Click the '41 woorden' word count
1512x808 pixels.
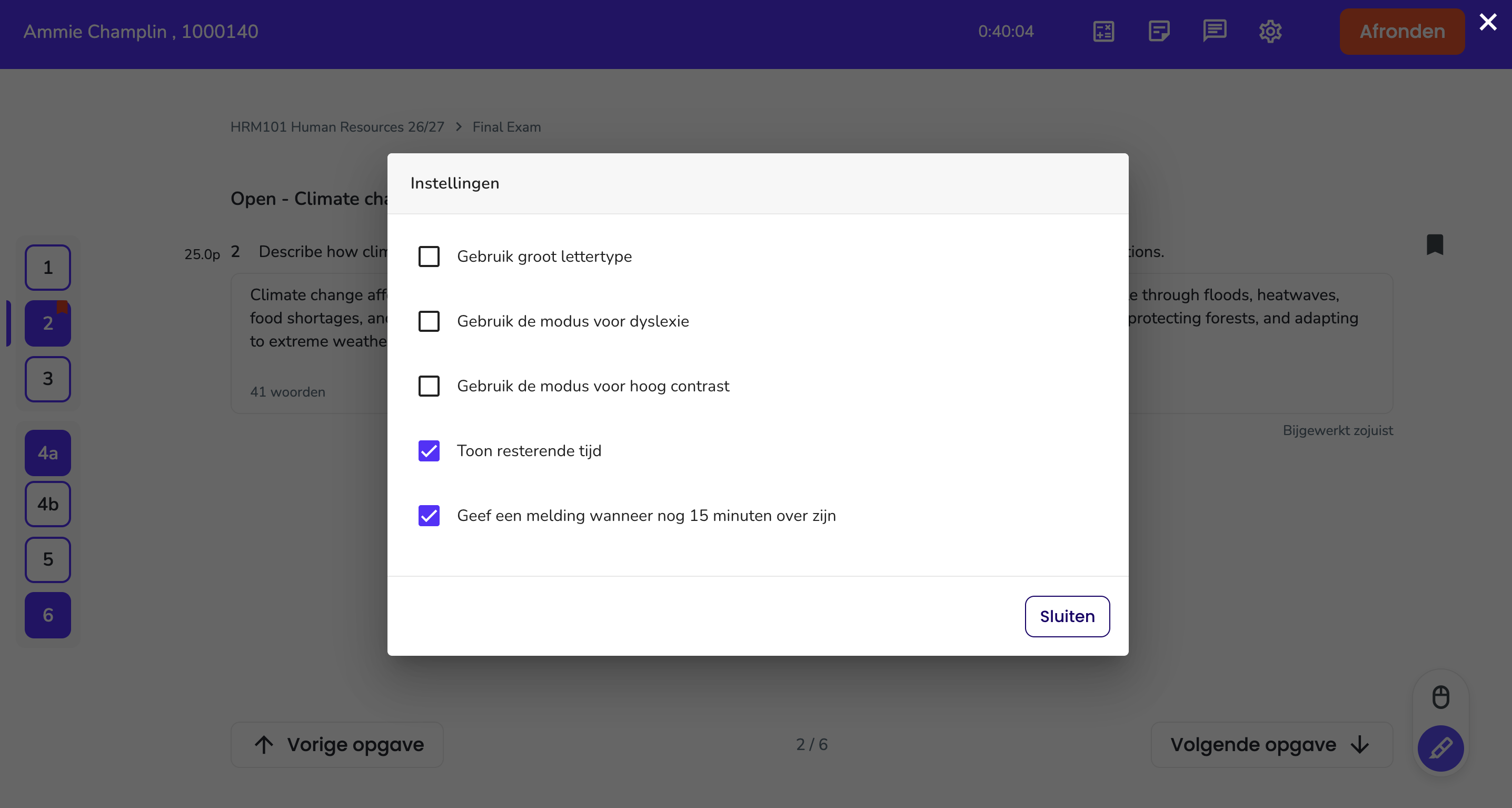pos(287,392)
